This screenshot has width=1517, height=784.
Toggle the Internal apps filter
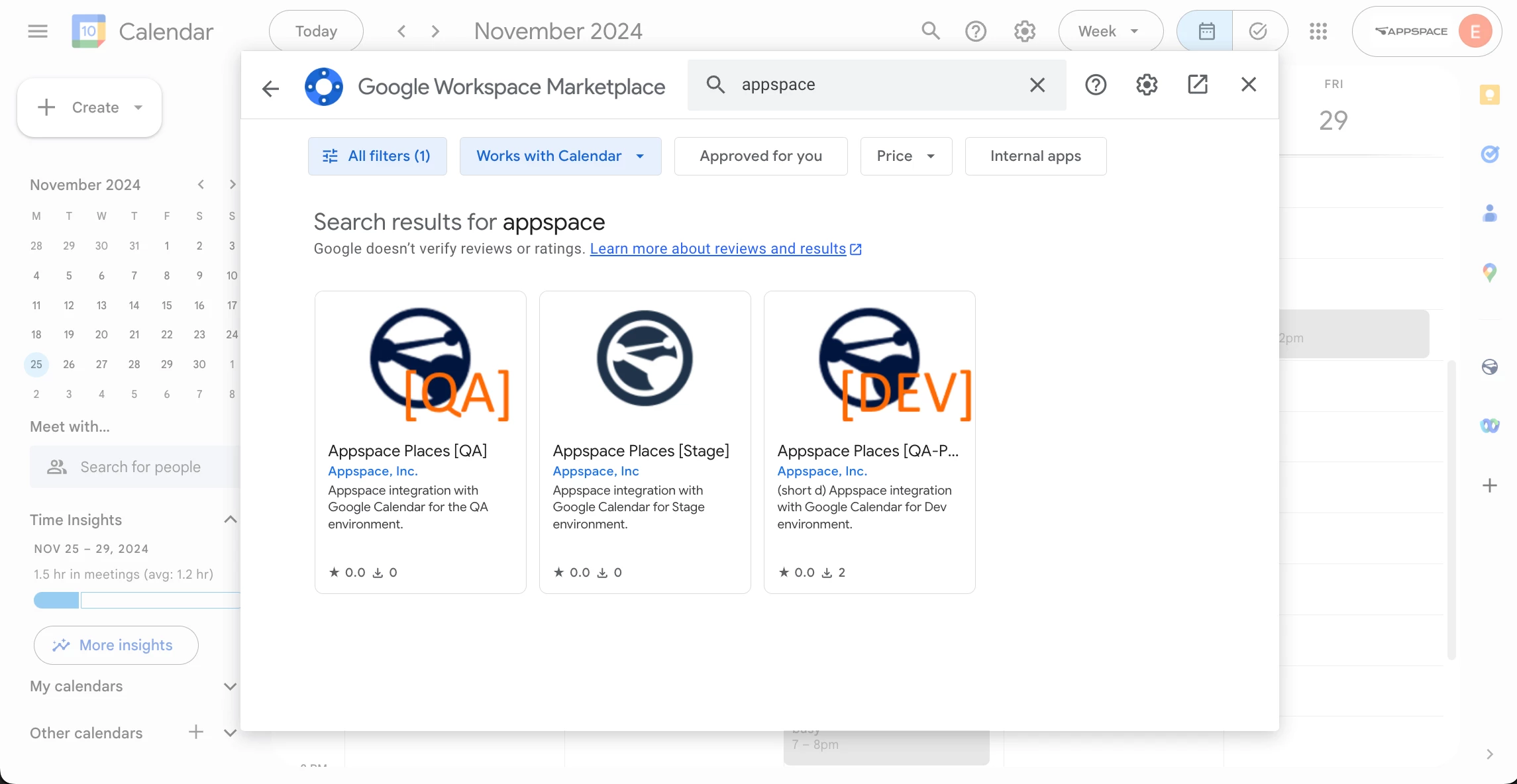pyautogui.click(x=1035, y=156)
